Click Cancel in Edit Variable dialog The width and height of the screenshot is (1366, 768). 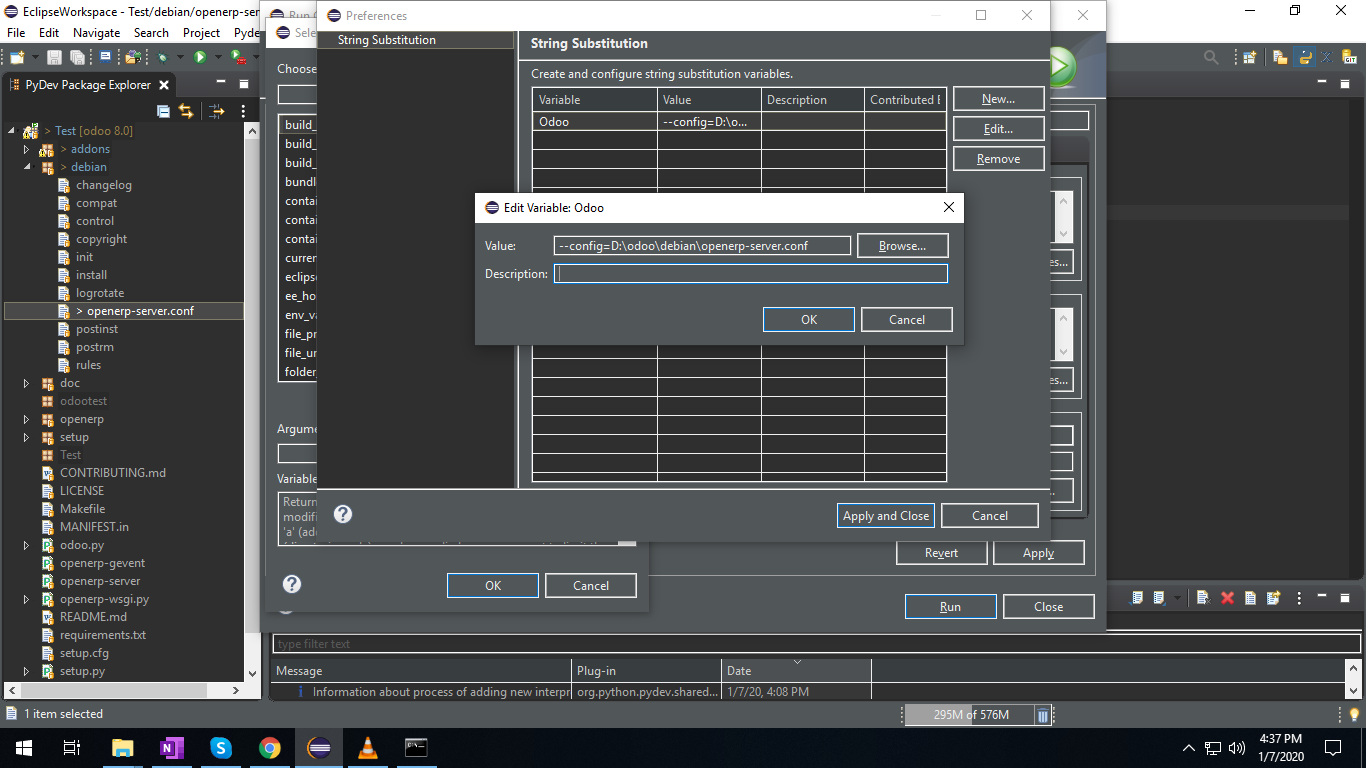(907, 319)
